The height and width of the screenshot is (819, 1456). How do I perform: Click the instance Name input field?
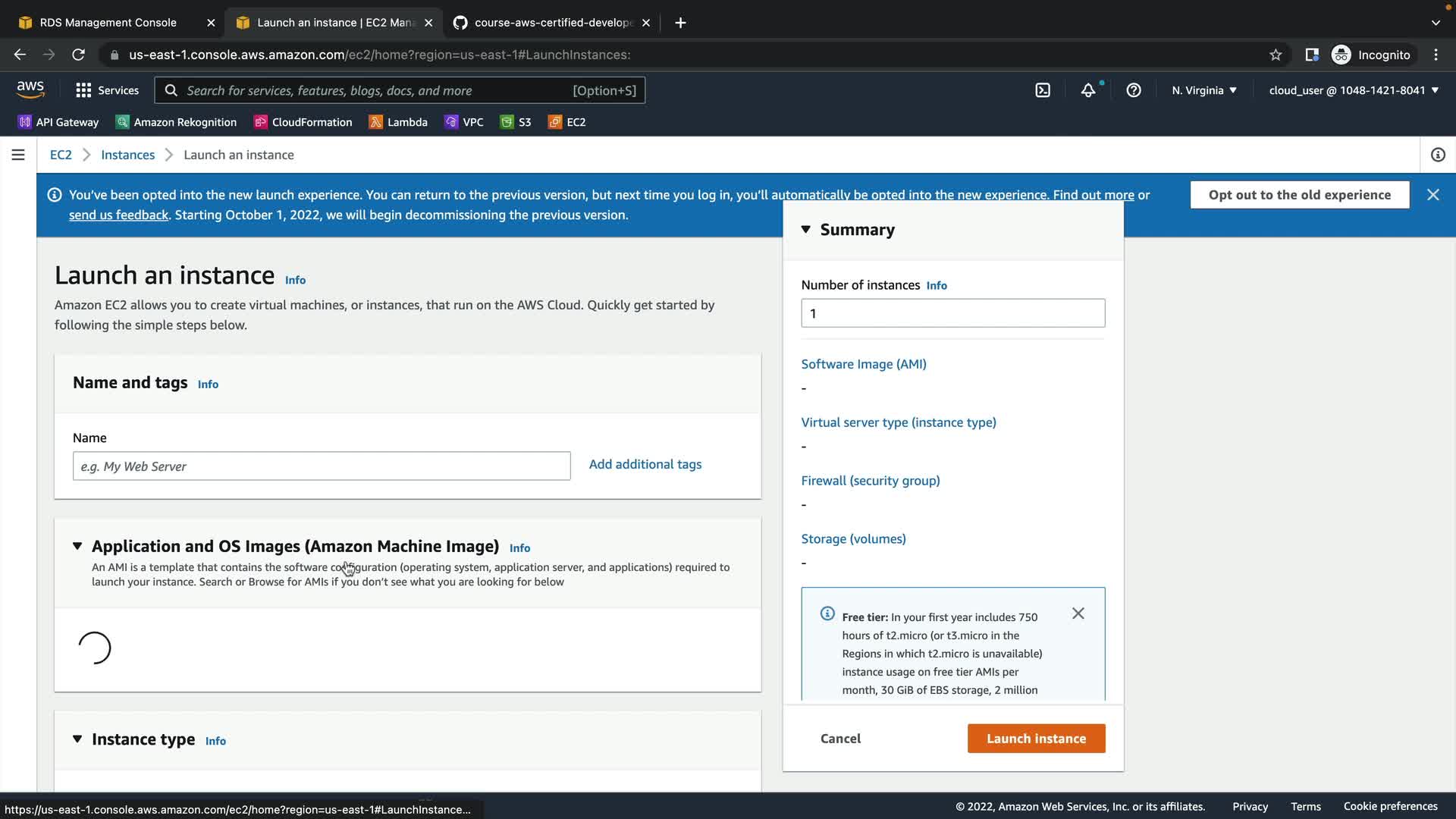pos(321,466)
